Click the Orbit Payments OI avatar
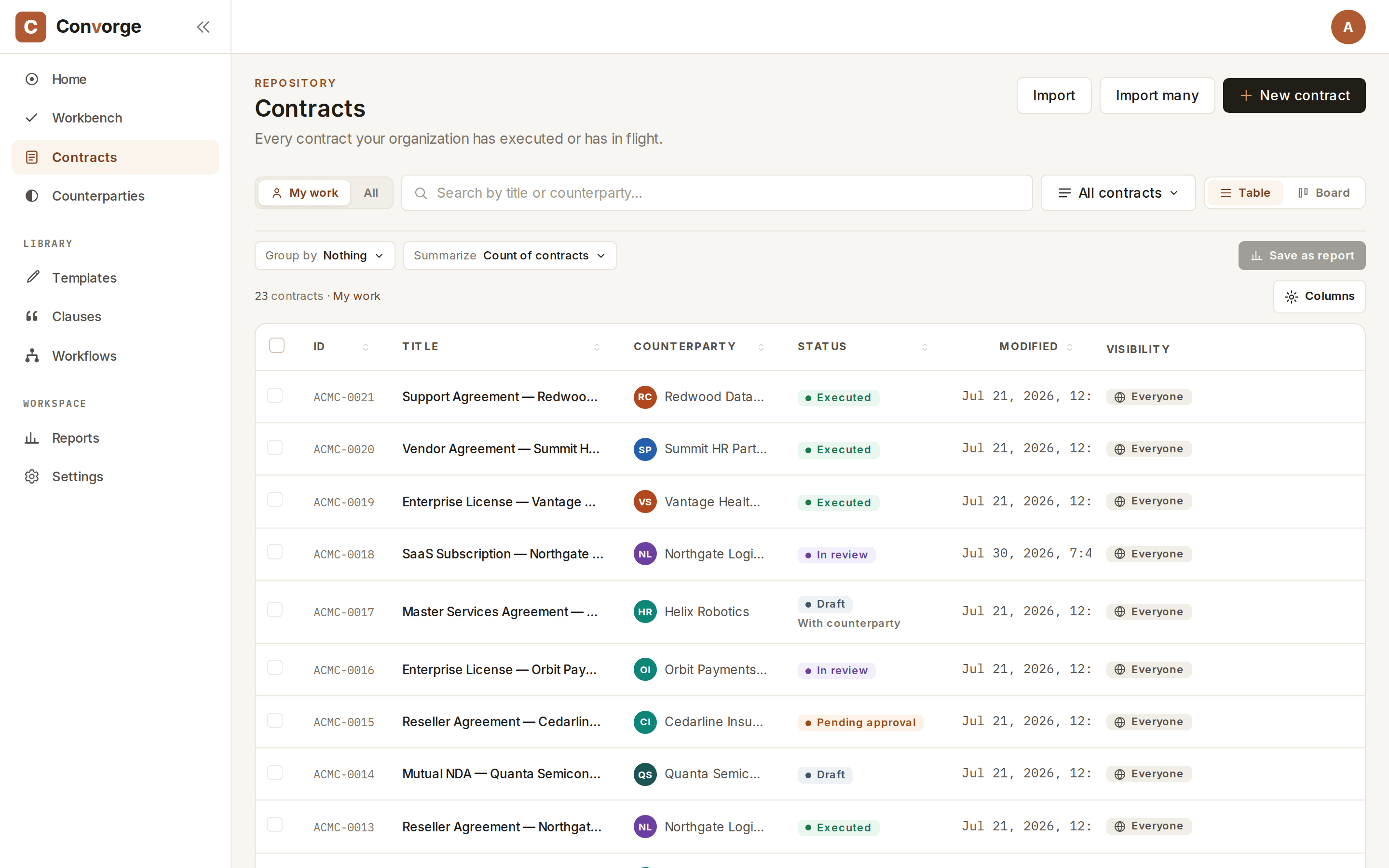The image size is (1389, 868). pos(645,670)
